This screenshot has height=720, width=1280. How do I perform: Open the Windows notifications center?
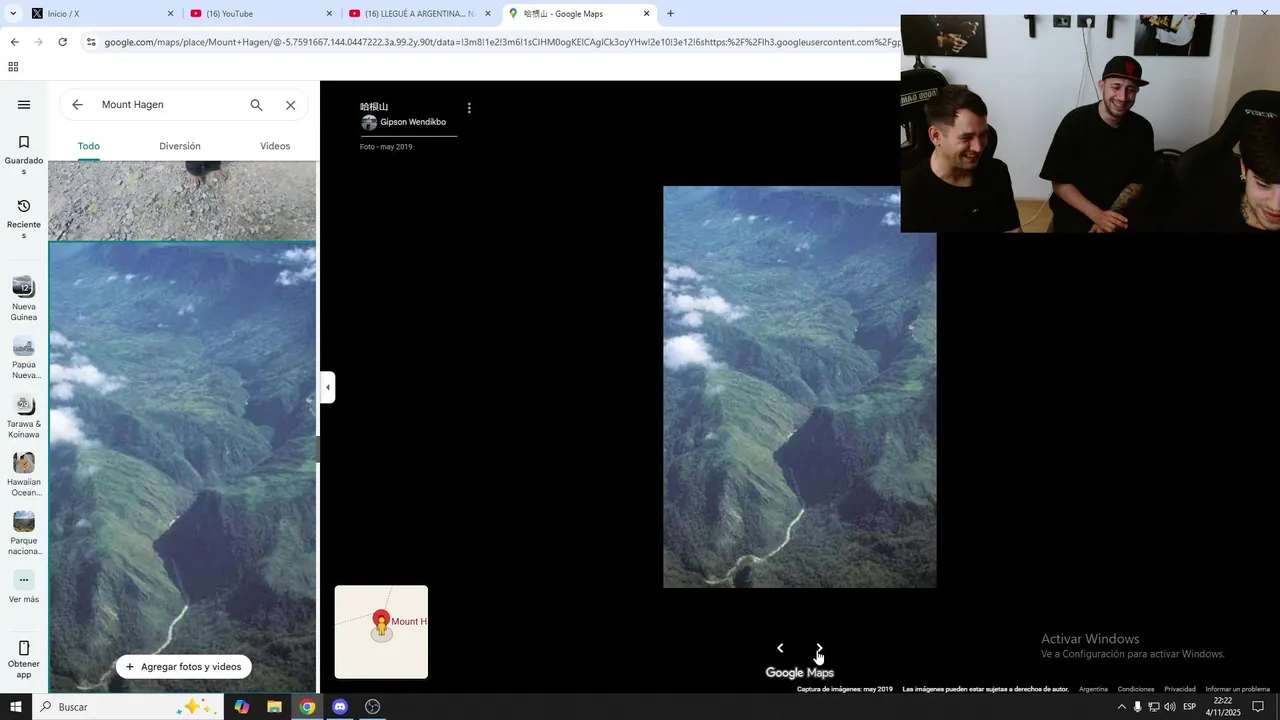pyautogui.click(x=1258, y=707)
